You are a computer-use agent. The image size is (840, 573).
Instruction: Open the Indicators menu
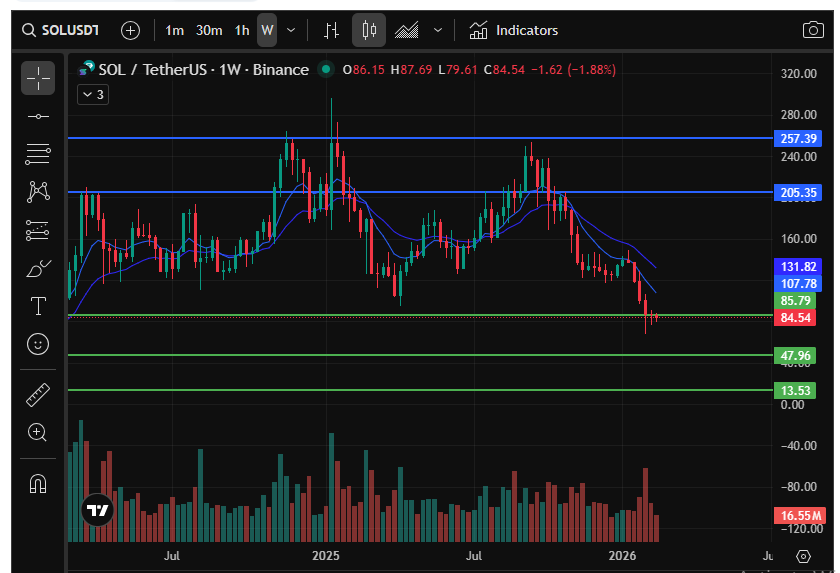[513, 31]
